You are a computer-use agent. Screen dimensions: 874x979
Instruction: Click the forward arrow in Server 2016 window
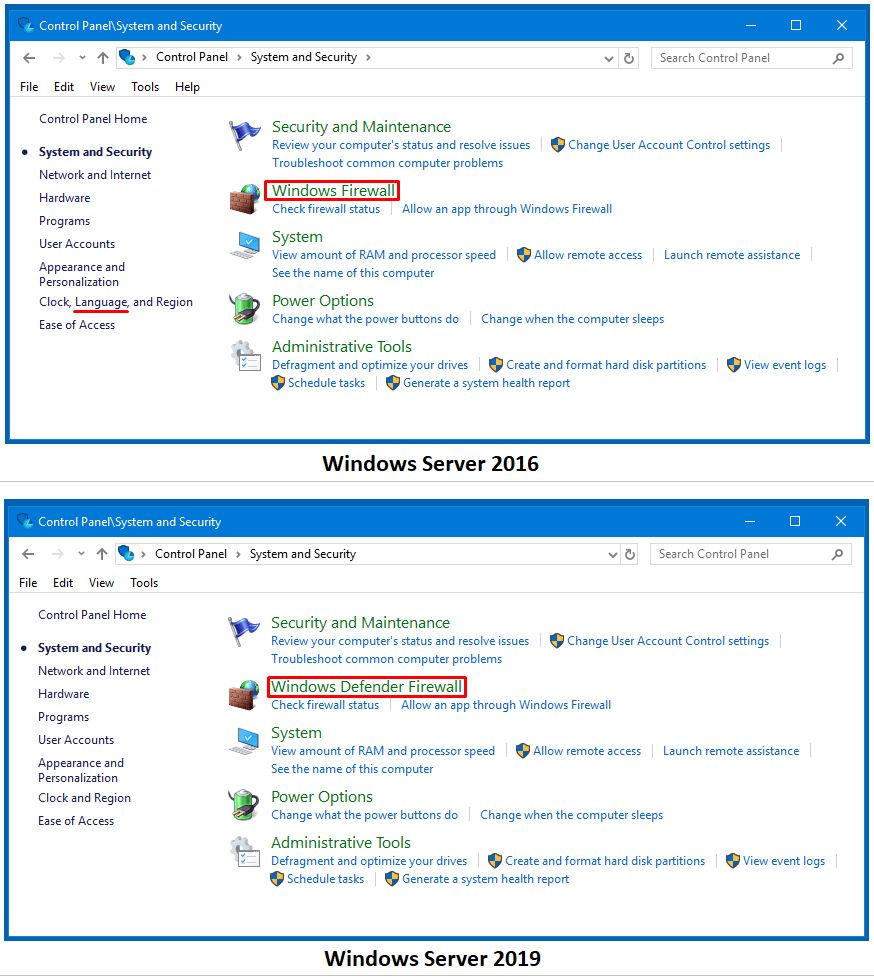59,58
